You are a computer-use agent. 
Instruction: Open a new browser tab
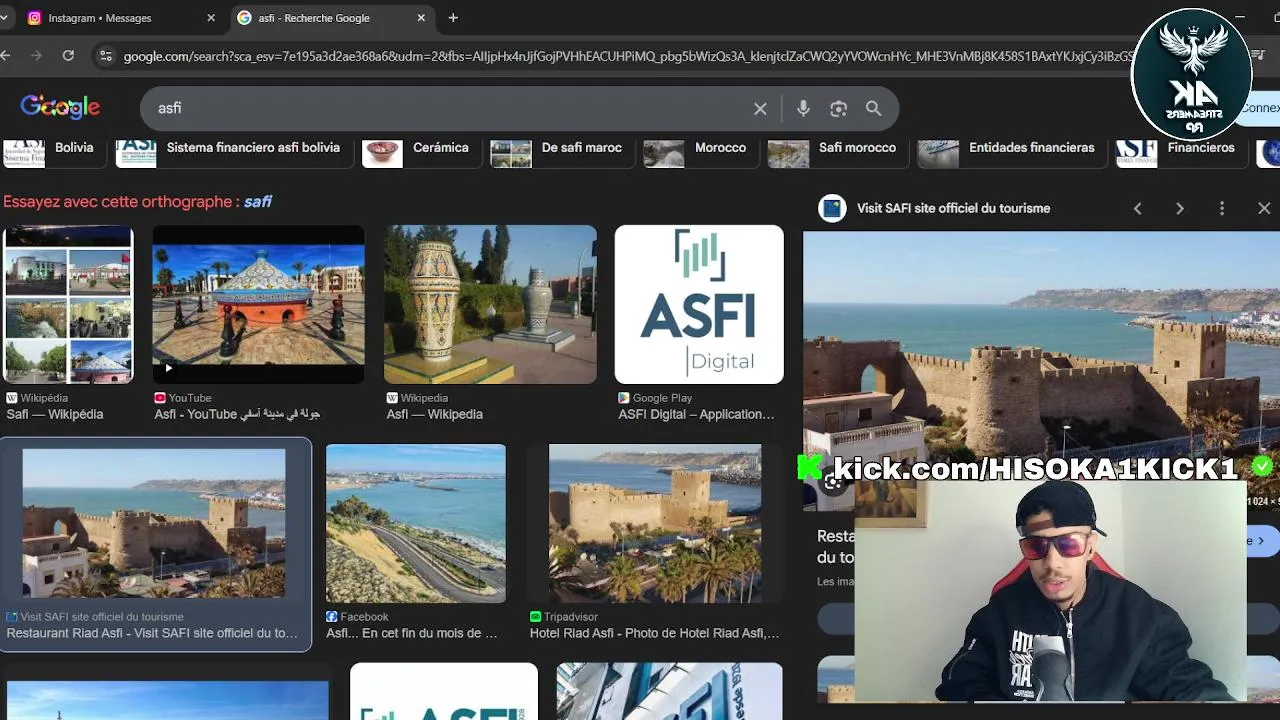(453, 18)
